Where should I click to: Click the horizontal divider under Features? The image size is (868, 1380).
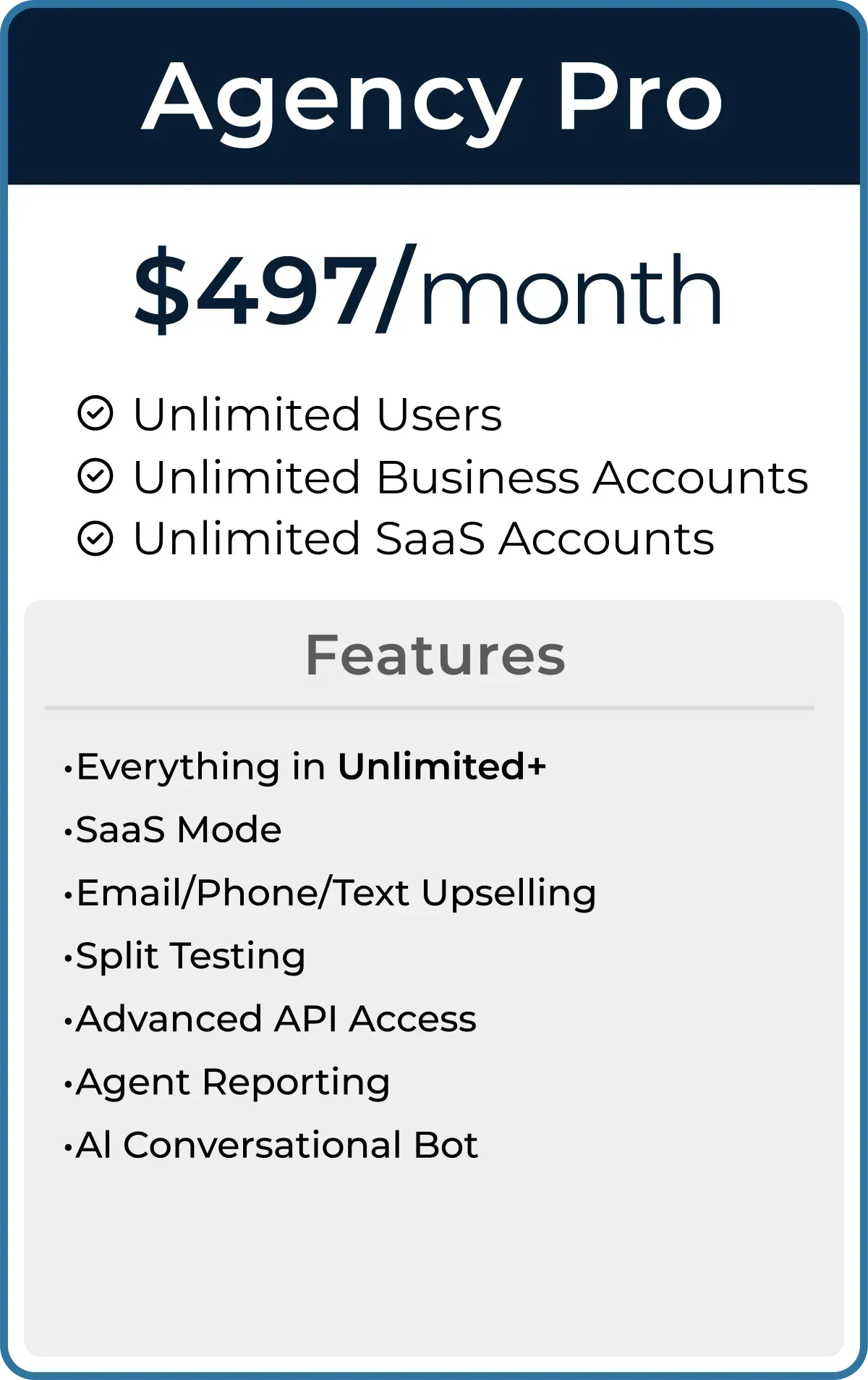430,708
